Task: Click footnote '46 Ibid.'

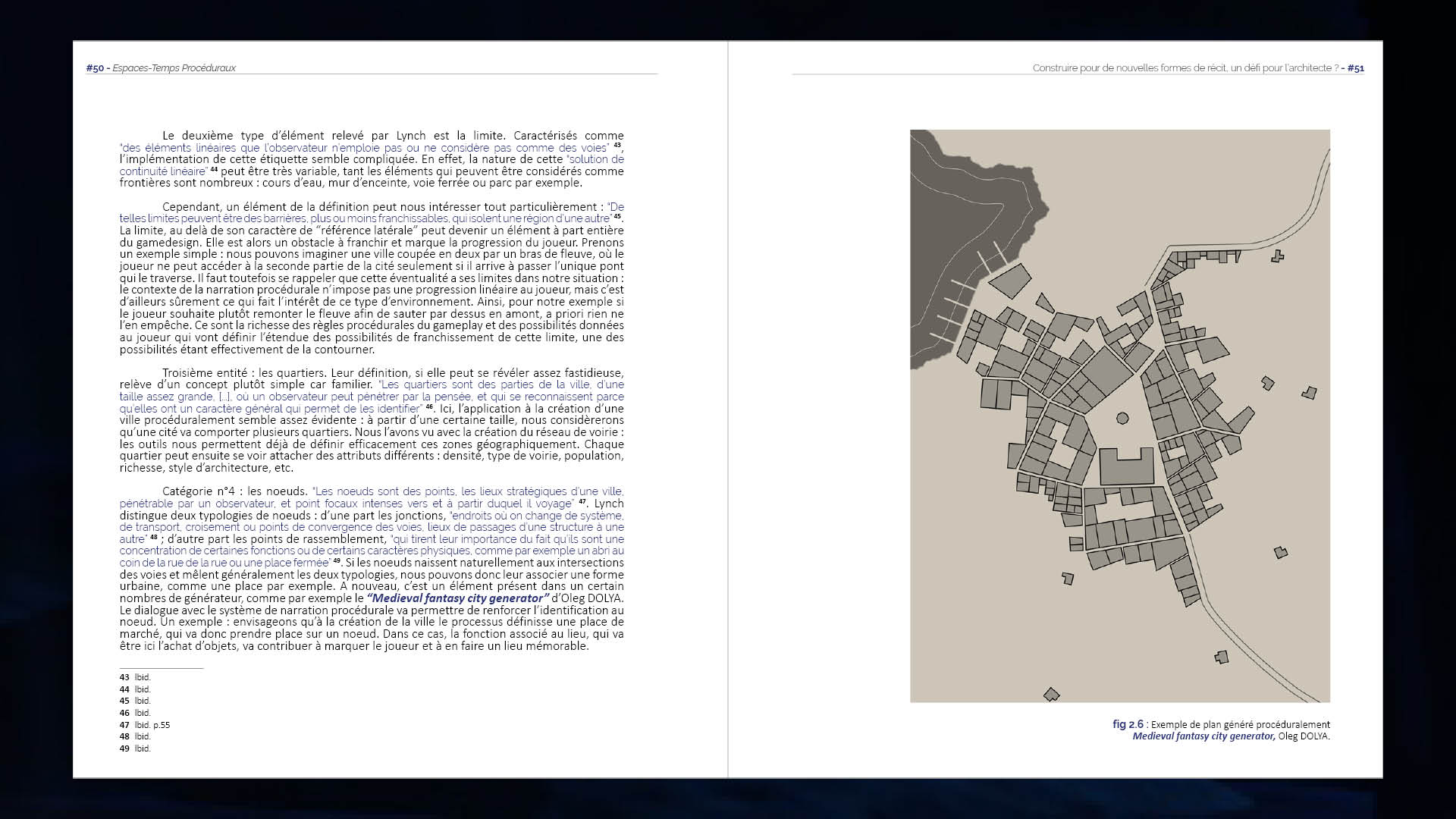Action: pos(135,713)
